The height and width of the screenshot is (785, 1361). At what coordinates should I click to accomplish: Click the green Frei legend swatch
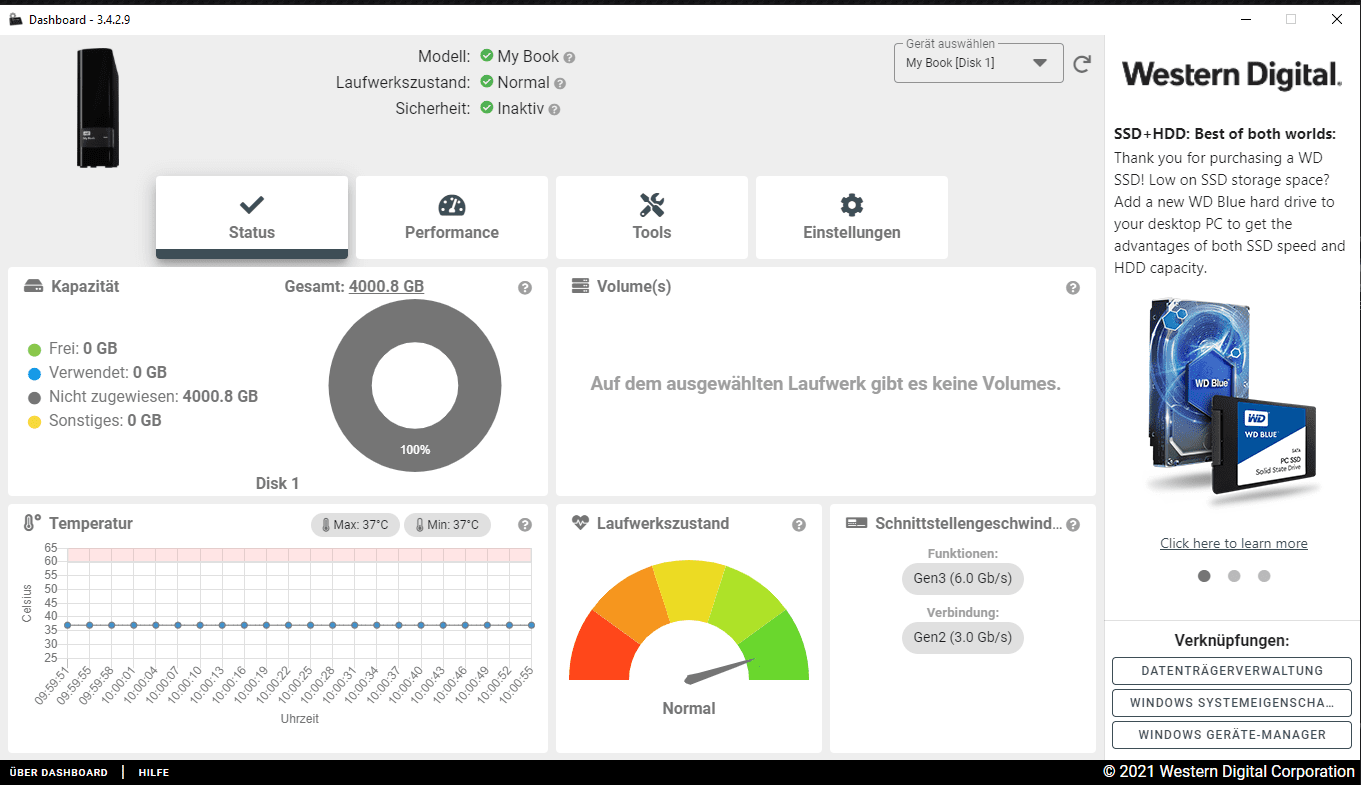pyautogui.click(x=34, y=349)
